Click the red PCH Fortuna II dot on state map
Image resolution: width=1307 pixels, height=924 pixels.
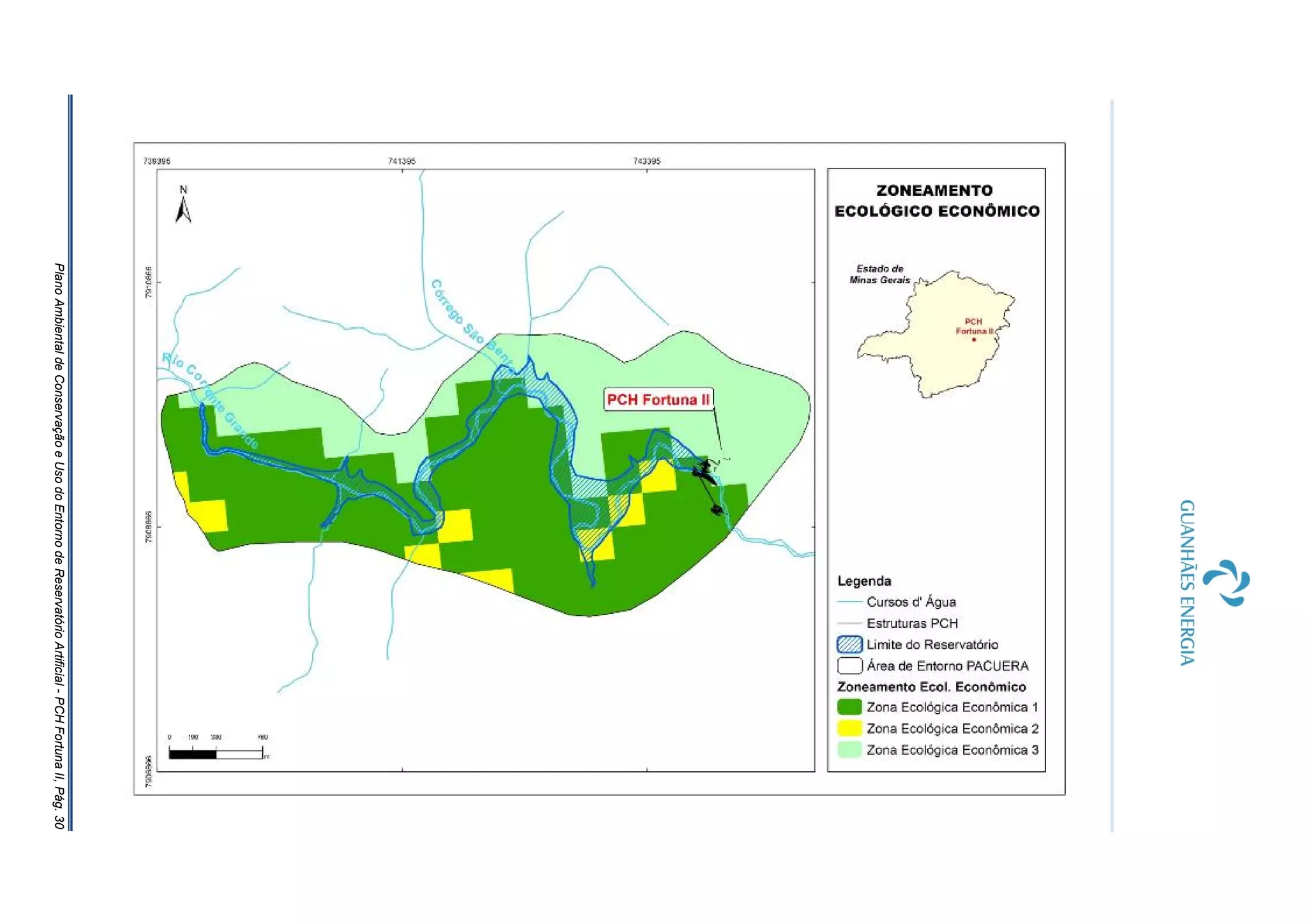(974, 339)
